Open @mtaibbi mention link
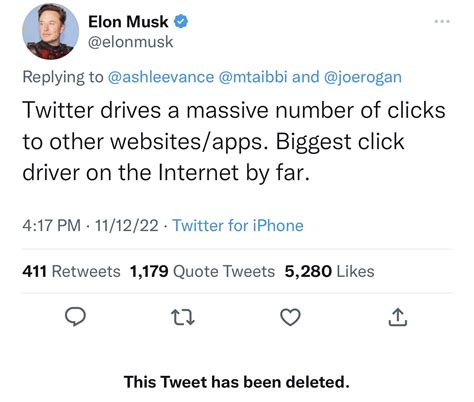 pyautogui.click(x=253, y=77)
